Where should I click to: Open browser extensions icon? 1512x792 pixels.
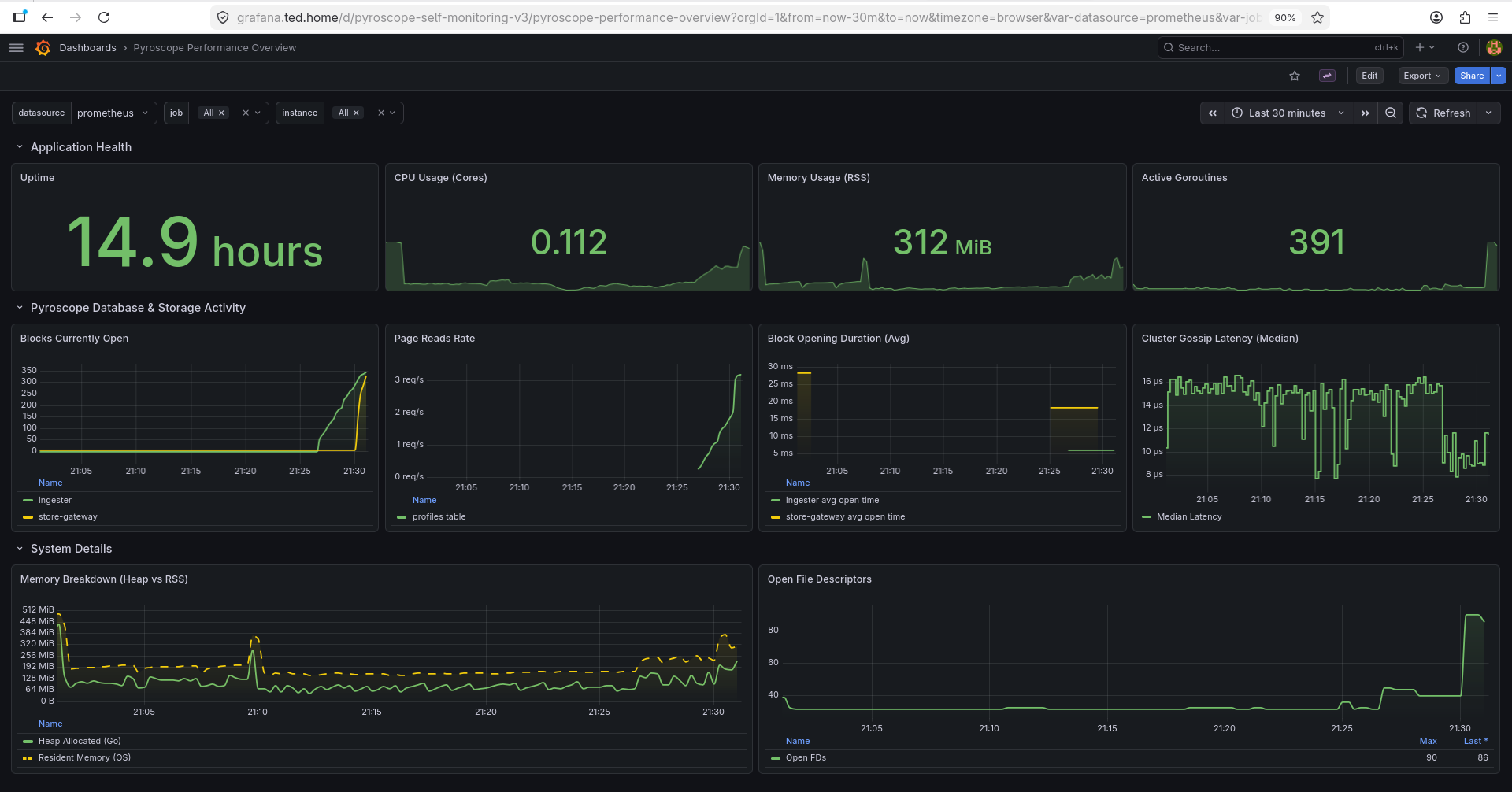coord(1465,17)
